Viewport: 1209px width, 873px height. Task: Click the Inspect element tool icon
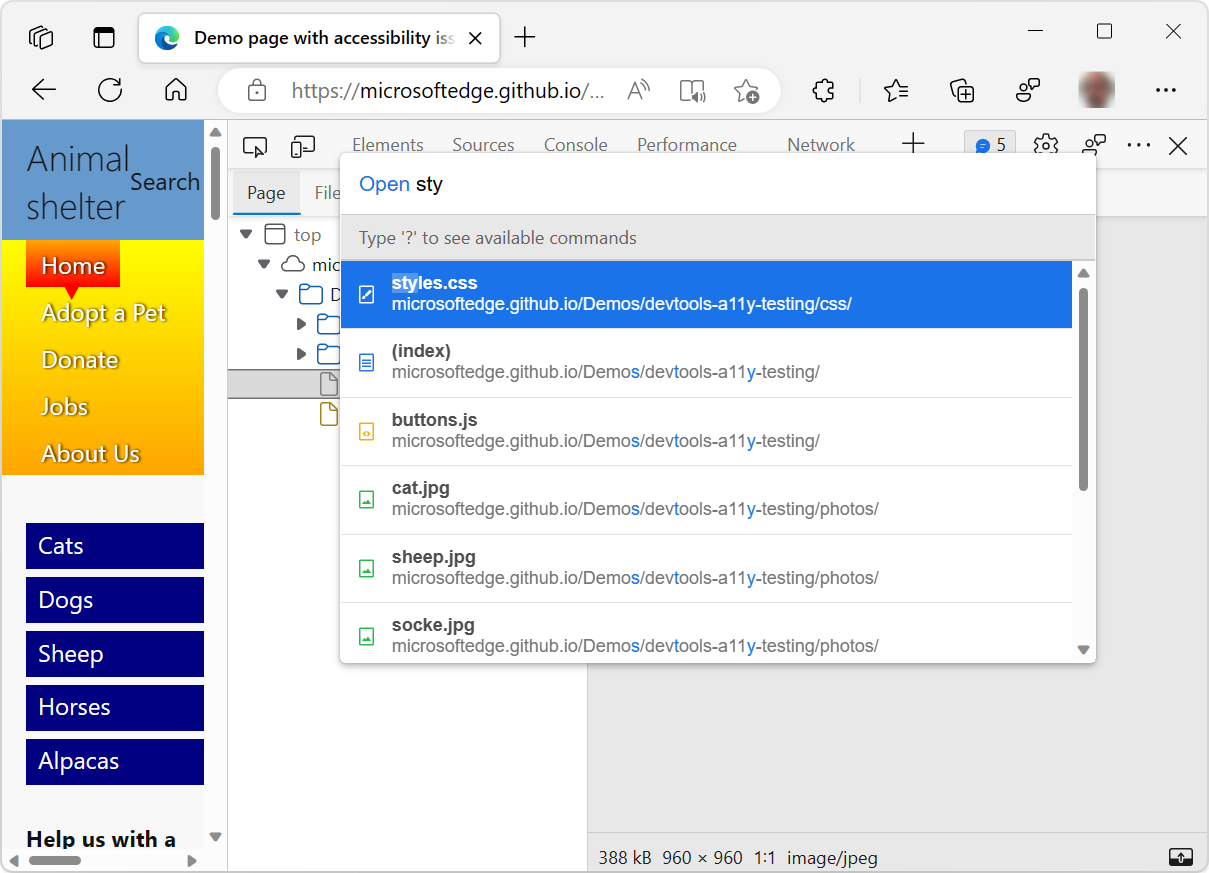(255, 147)
